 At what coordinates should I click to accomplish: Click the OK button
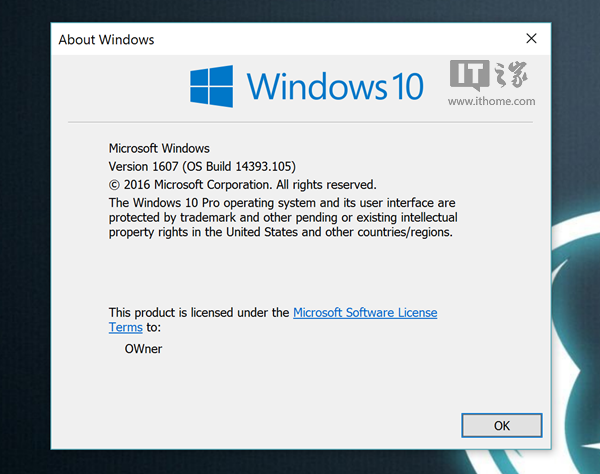click(x=502, y=425)
